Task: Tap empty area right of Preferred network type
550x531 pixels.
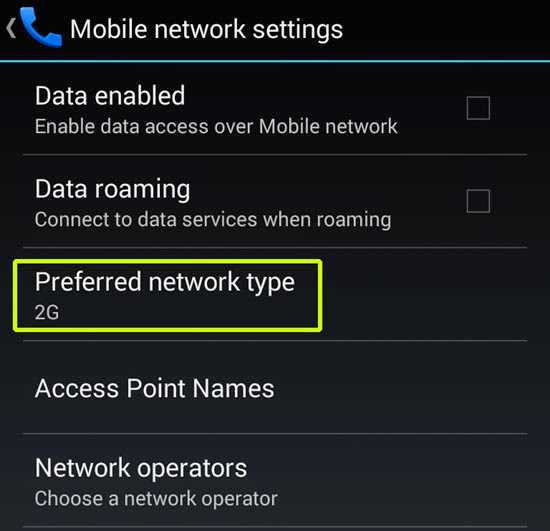Action: click(x=424, y=294)
